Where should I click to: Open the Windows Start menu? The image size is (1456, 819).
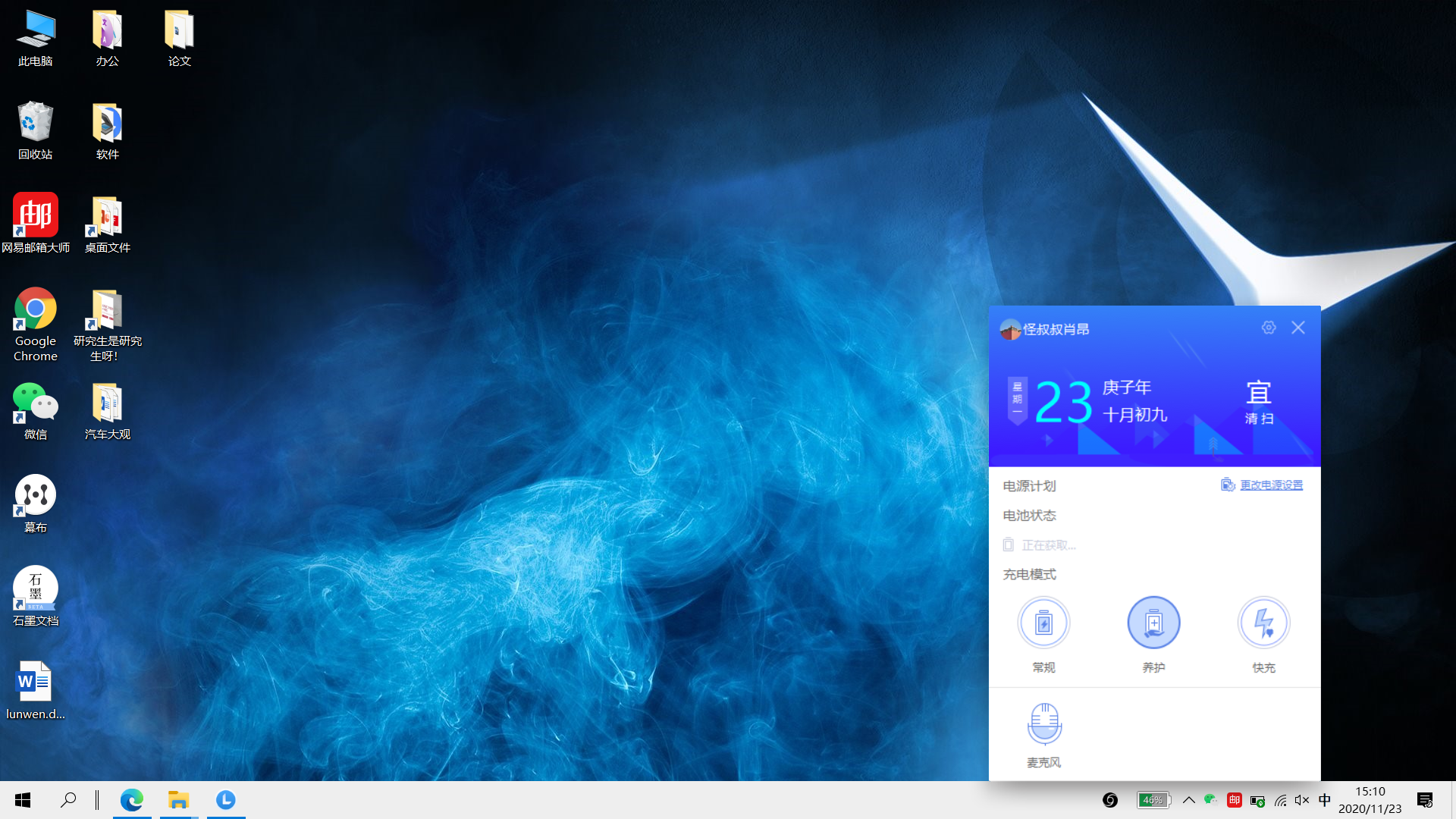[x=23, y=800]
